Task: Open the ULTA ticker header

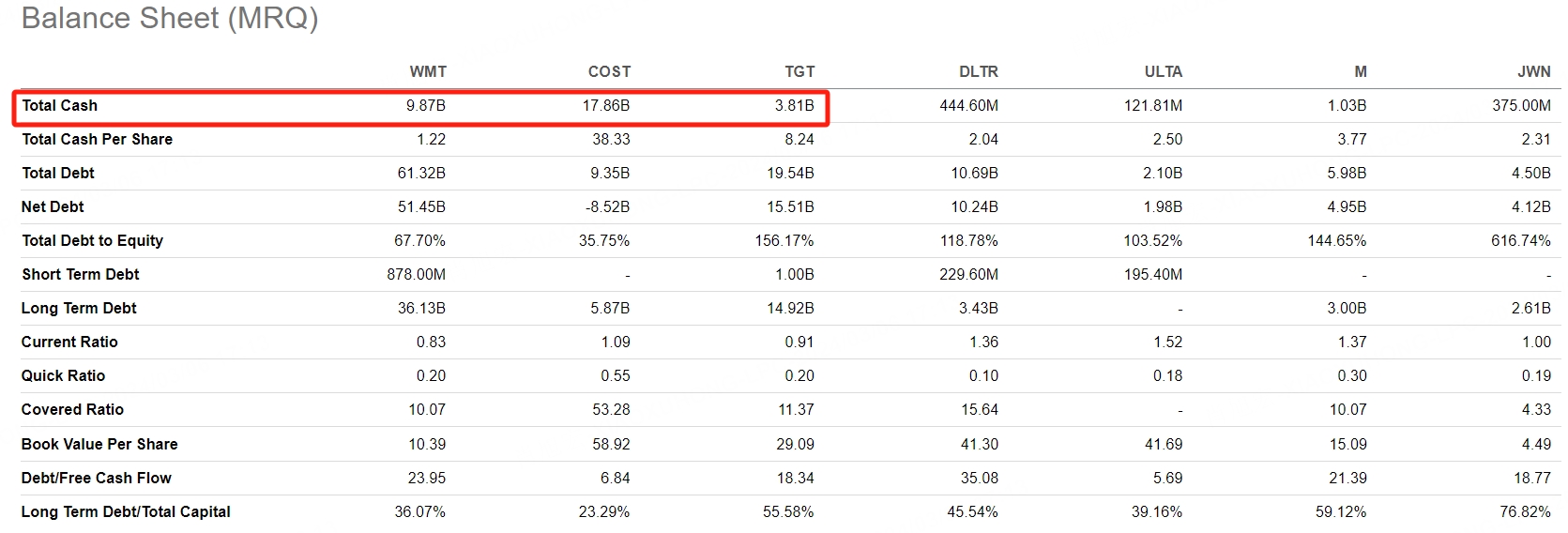Action: pyautogui.click(x=1163, y=71)
